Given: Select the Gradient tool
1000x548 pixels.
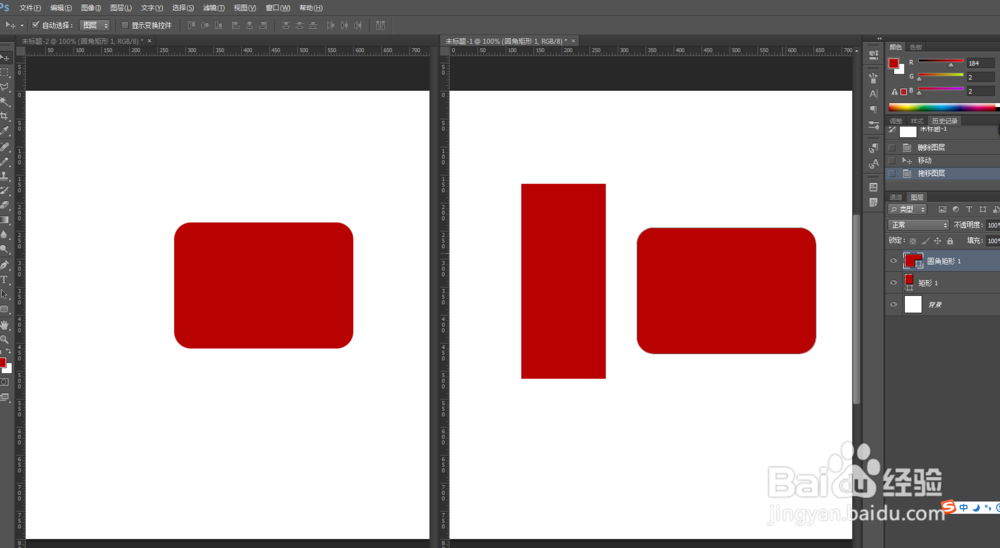Looking at the screenshot, I should pyautogui.click(x=5, y=220).
